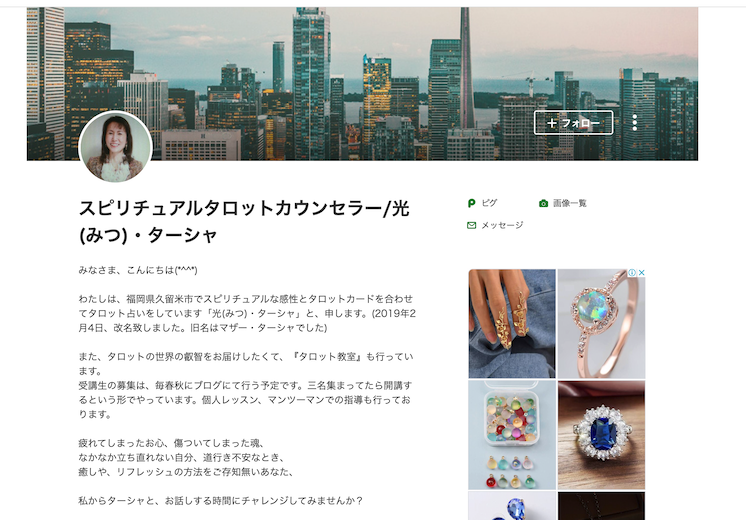Open the three-dot more options menu

[x=635, y=123]
